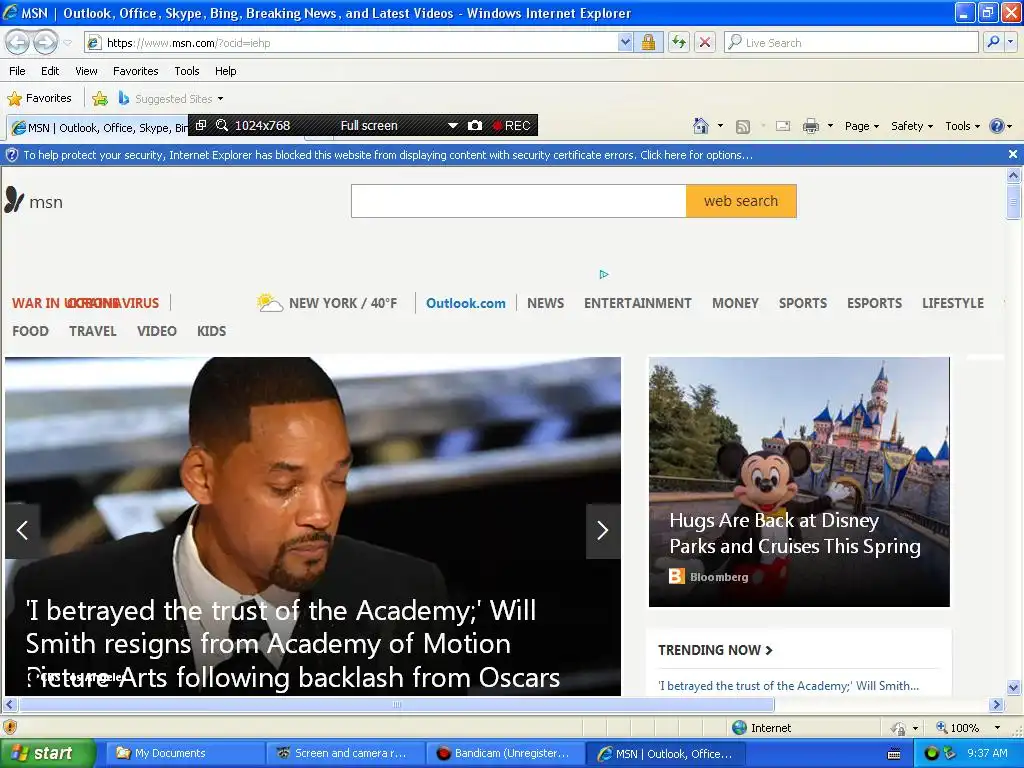The height and width of the screenshot is (768, 1024).
Task: Click the Stop loading X icon
Action: (x=705, y=42)
